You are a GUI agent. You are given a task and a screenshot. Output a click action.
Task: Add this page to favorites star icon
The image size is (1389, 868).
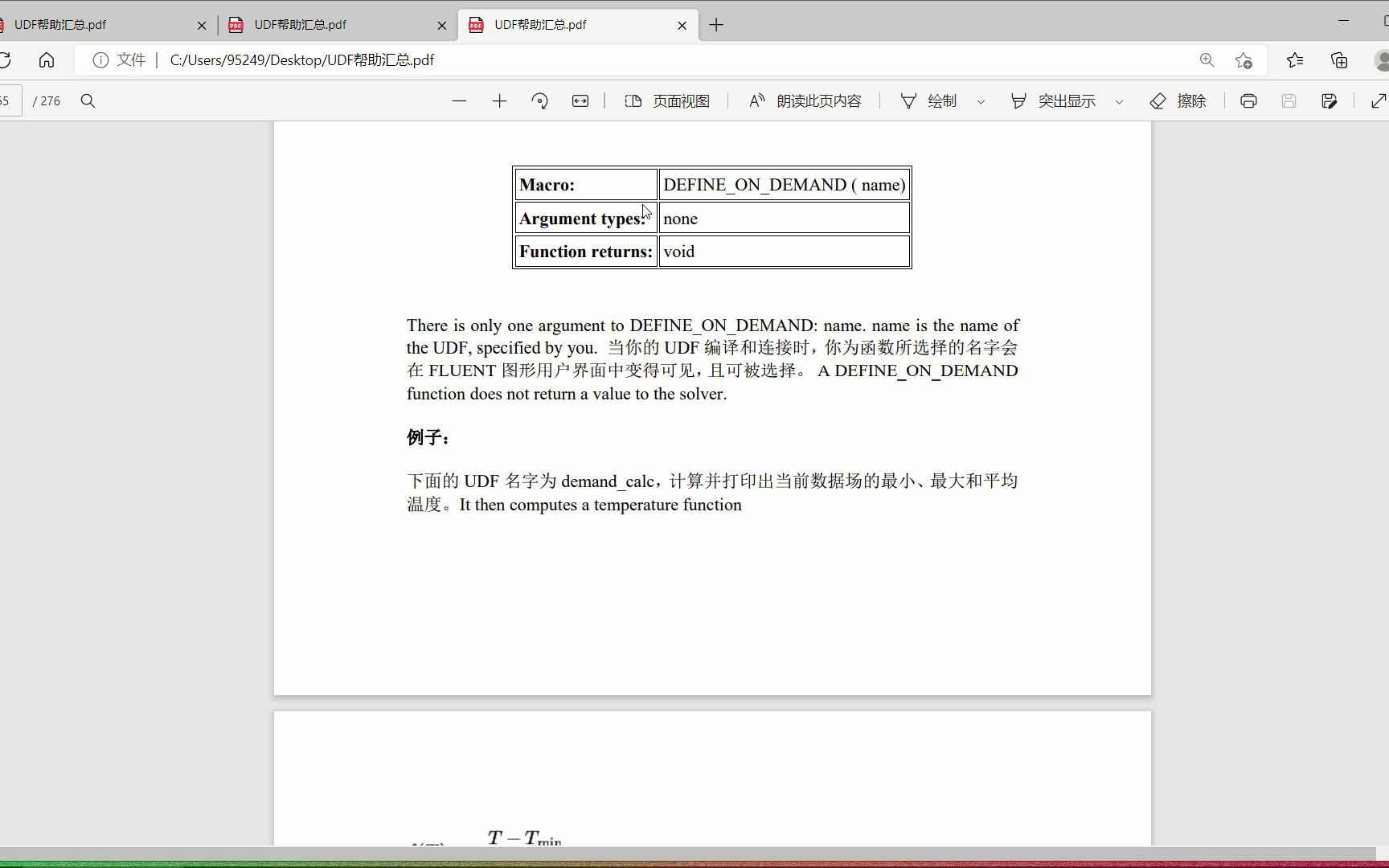1244,60
